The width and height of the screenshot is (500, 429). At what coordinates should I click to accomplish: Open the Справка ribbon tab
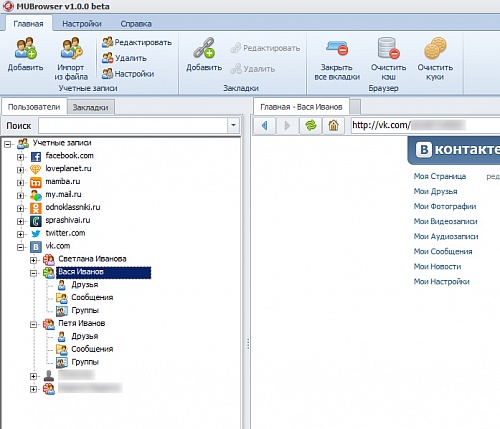point(136,24)
